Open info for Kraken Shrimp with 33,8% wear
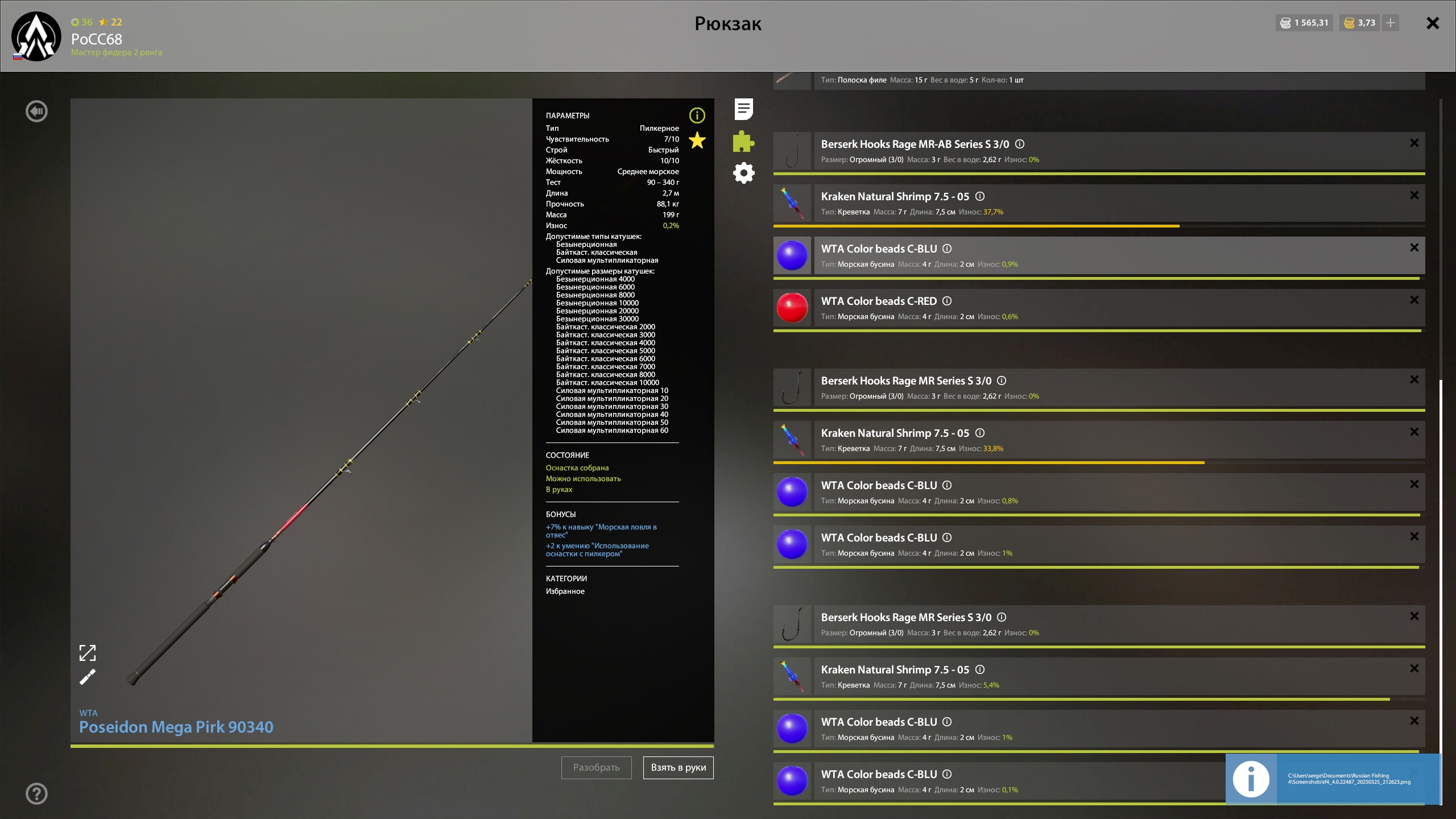1456x819 pixels. (x=980, y=433)
